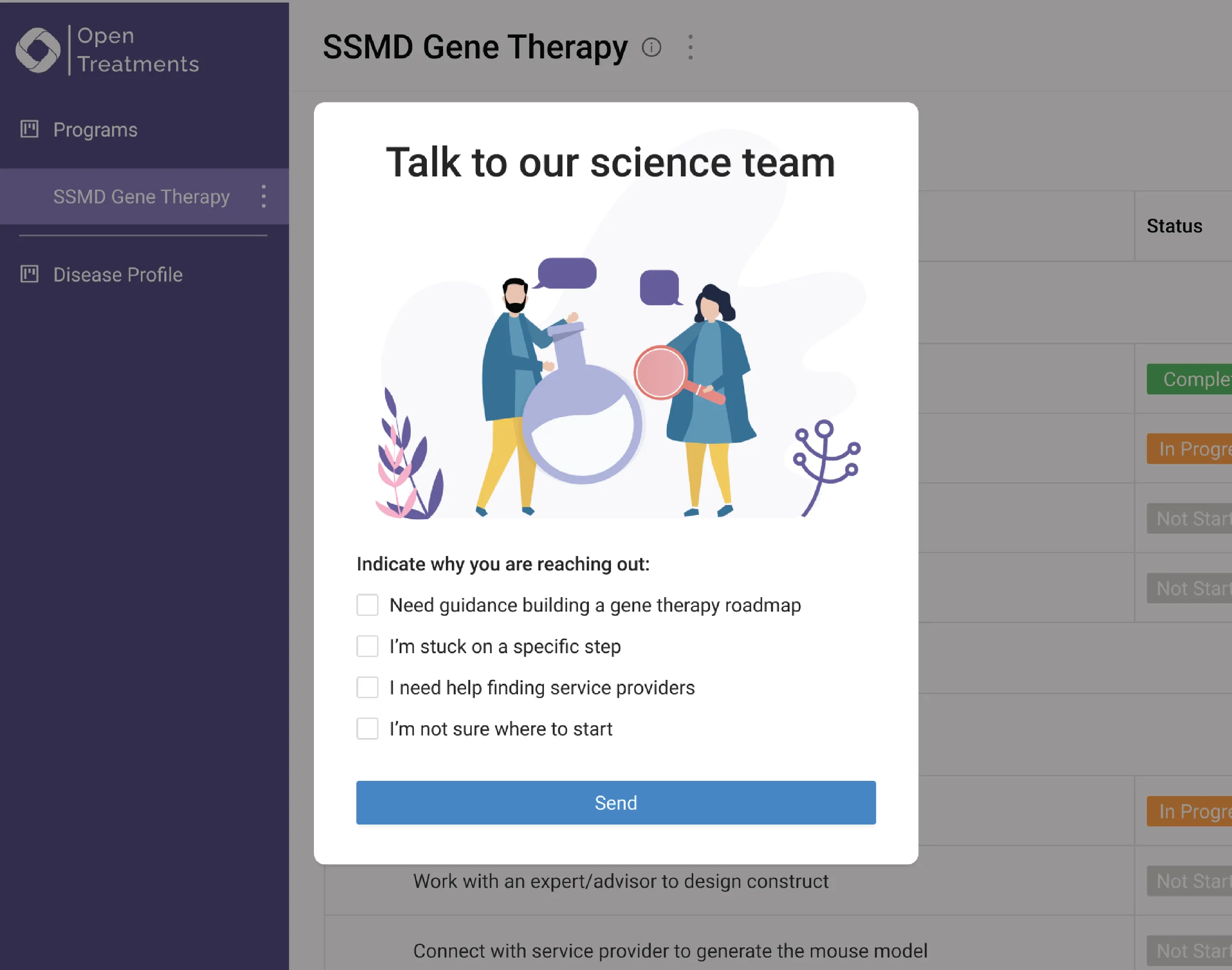1232x970 pixels.
Task: Open the first grey Not Started status dropdown
Action: 1190,518
